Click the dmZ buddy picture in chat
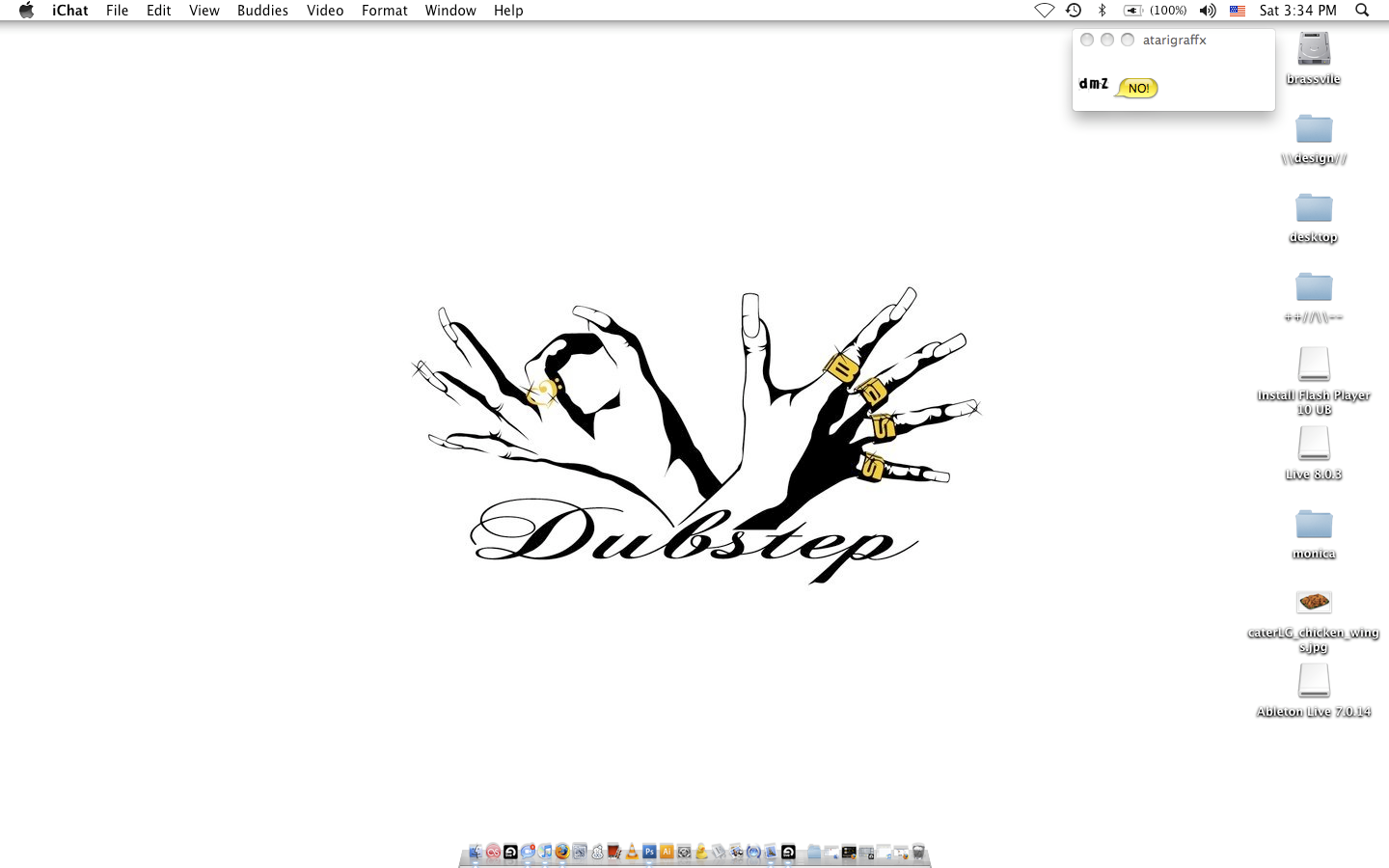This screenshot has height=868, width=1389. [x=1093, y=84]
